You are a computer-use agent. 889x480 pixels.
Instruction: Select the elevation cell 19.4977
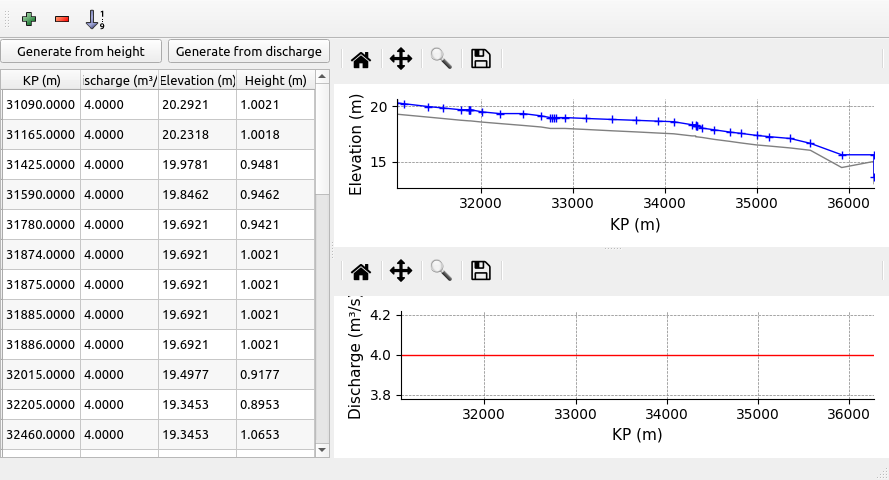(197, 374)
